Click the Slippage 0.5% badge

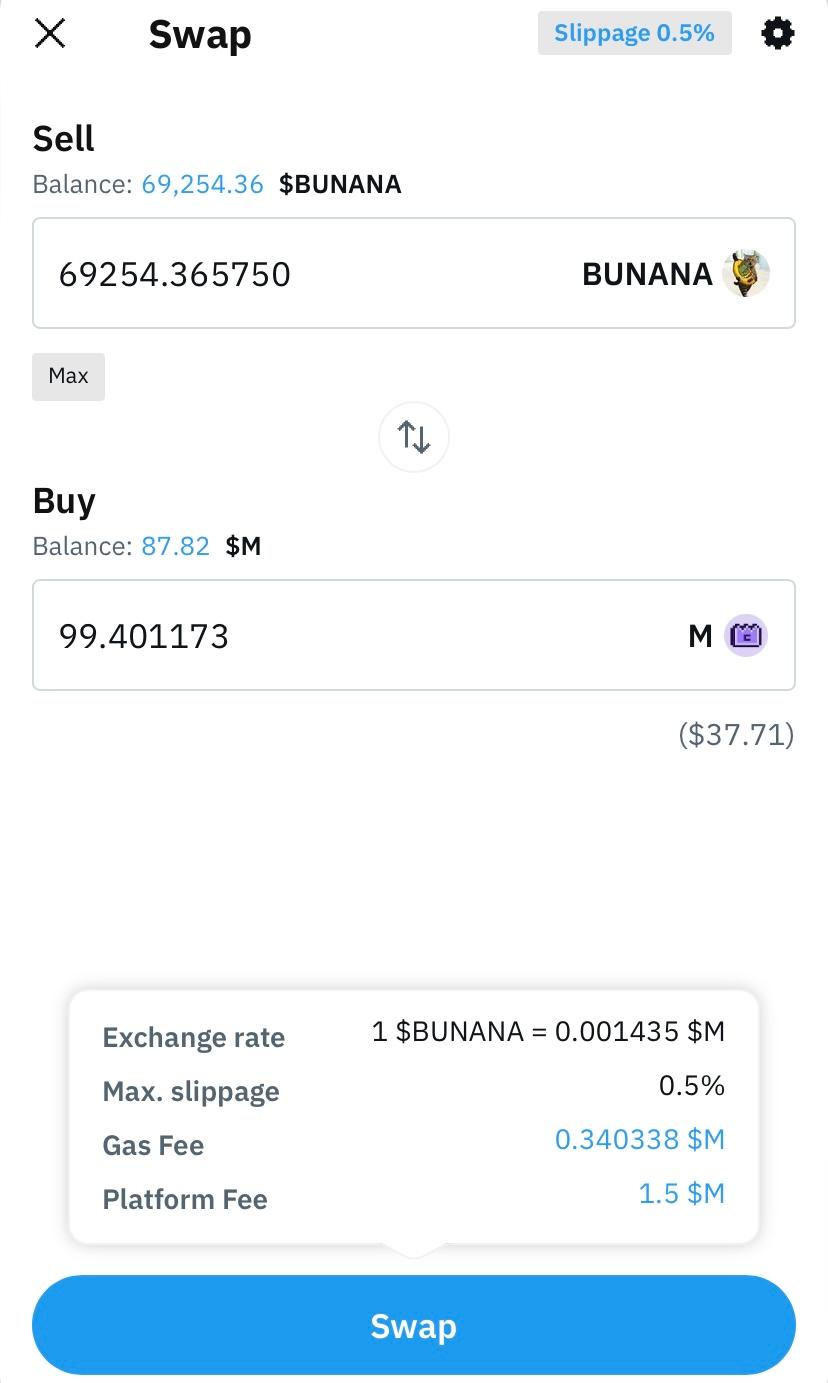[634, 33]
